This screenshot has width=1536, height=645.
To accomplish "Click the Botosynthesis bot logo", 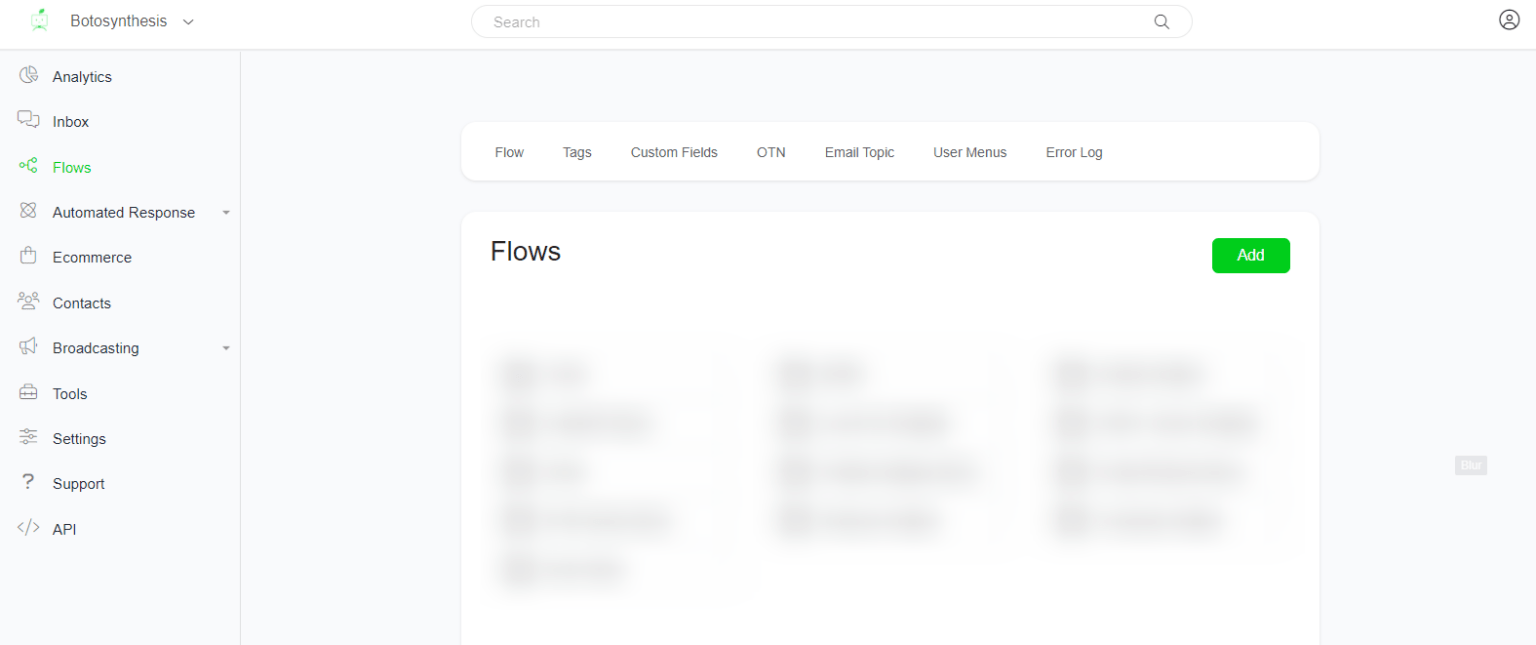I will (39, 19).
